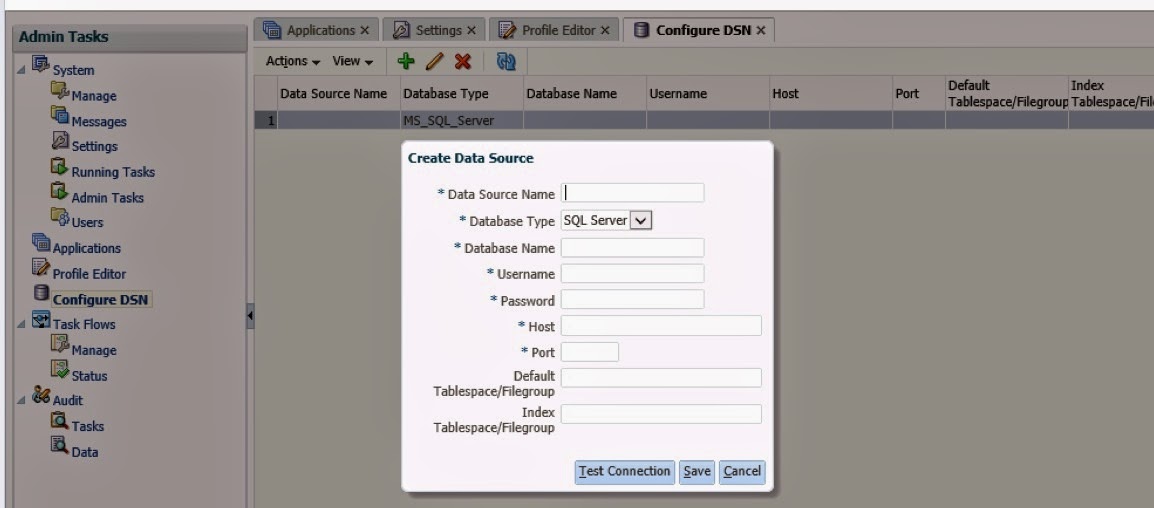Click the Username input field
This screenshot has height=508, width=1154.
pos(632,274)
